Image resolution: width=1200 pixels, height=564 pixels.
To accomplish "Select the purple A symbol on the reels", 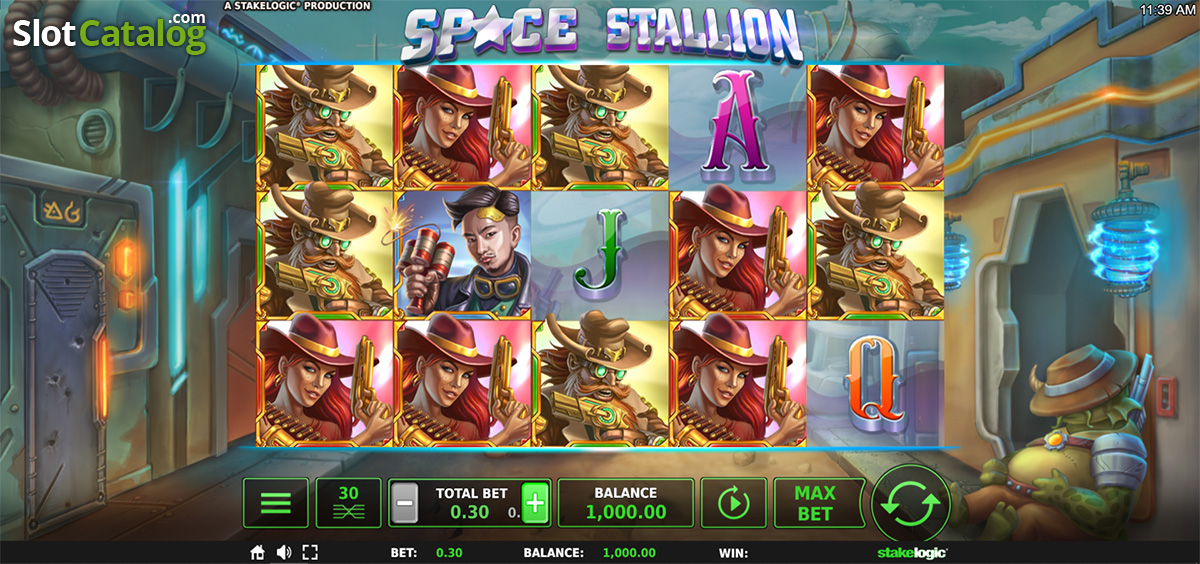I will 737,124.
